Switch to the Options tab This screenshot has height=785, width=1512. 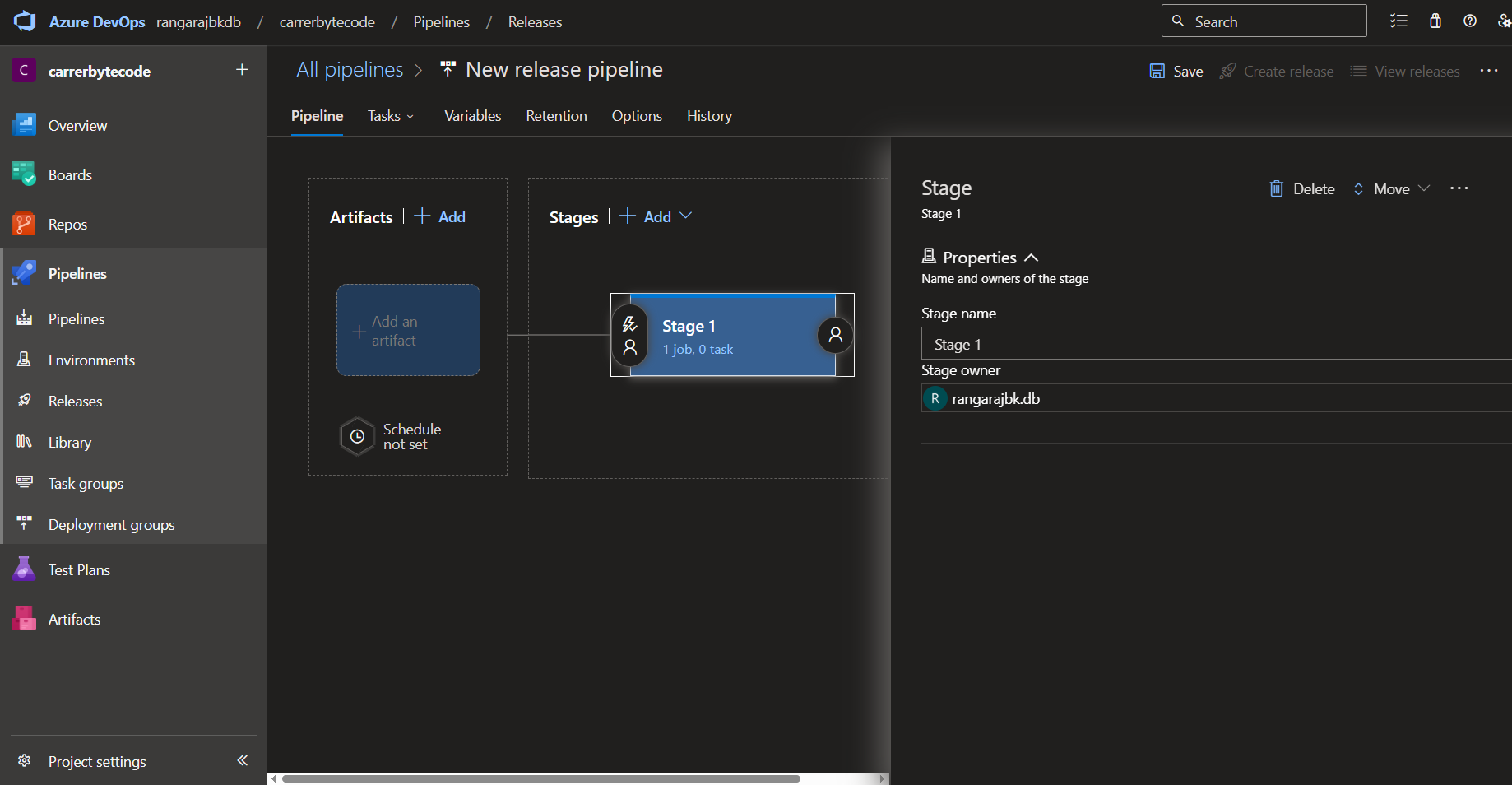click(x=637, y=116)
